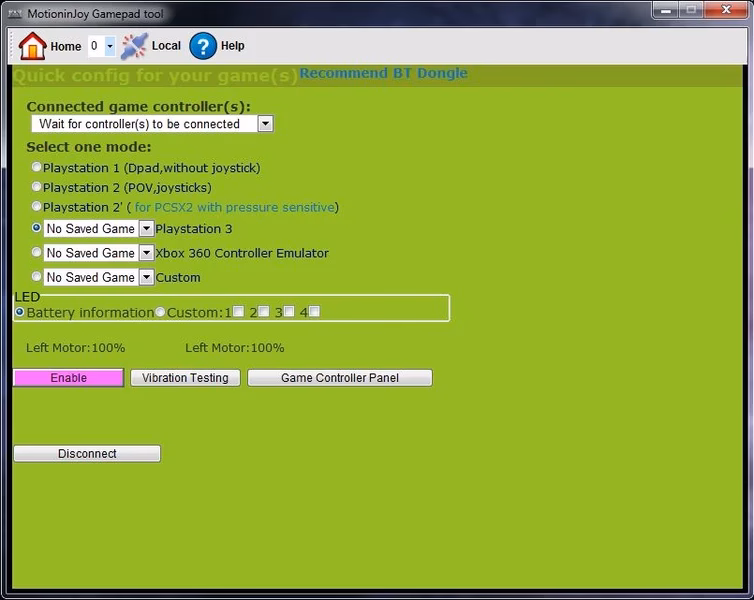Screen dimensions: 754x600
Task: Check LED checkbox 2
Action: click(x=264, y=312)
